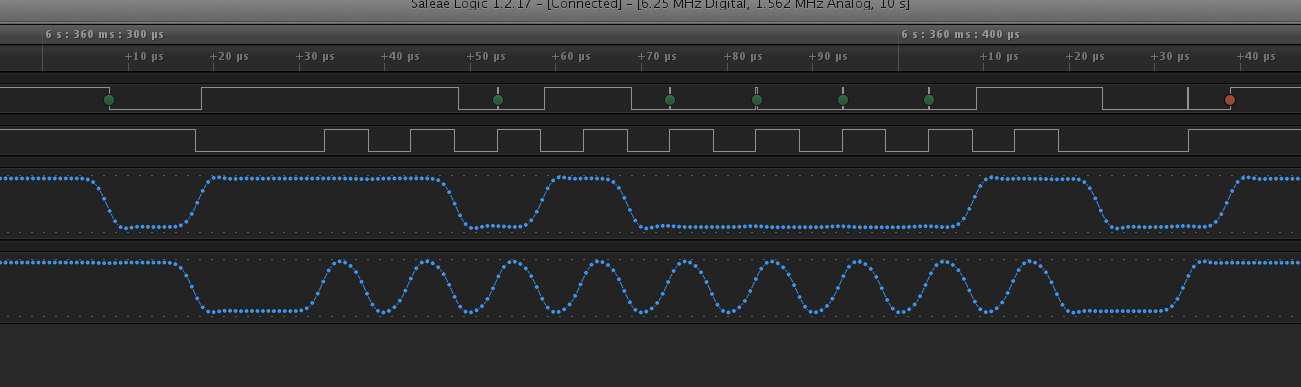This screenshot has width=1301, height=387.
Task: Select the green marker under the +90 µs tick
Action: point(843,100)
